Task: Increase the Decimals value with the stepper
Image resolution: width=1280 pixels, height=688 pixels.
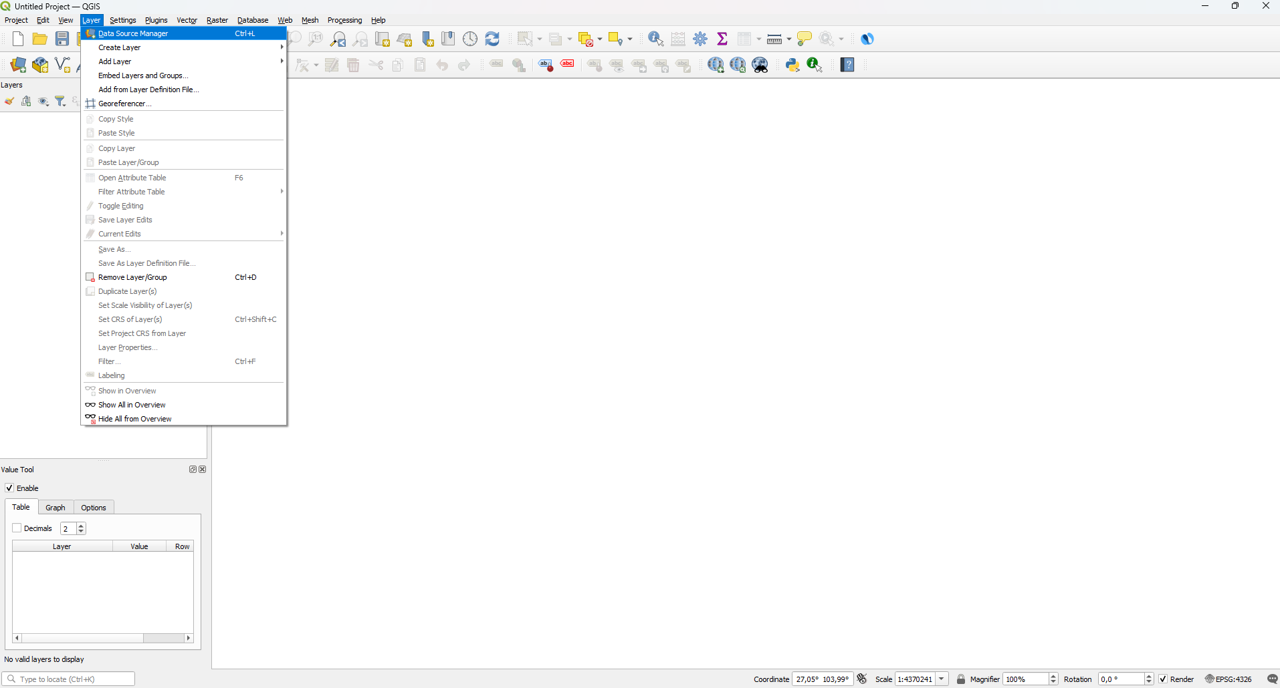Action: point(80,524)
